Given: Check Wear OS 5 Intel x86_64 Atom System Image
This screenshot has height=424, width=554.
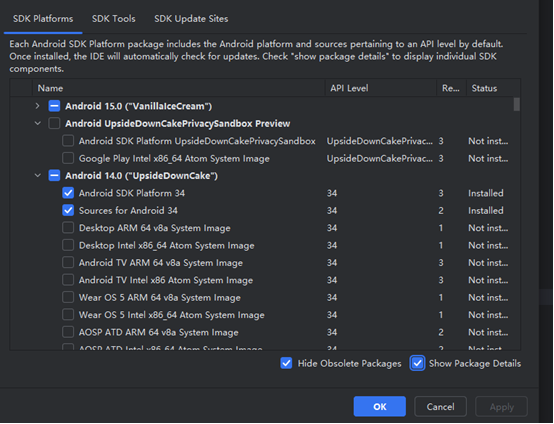Looking at the screenshot, I should pyautogui.click(x=68, y=314).
